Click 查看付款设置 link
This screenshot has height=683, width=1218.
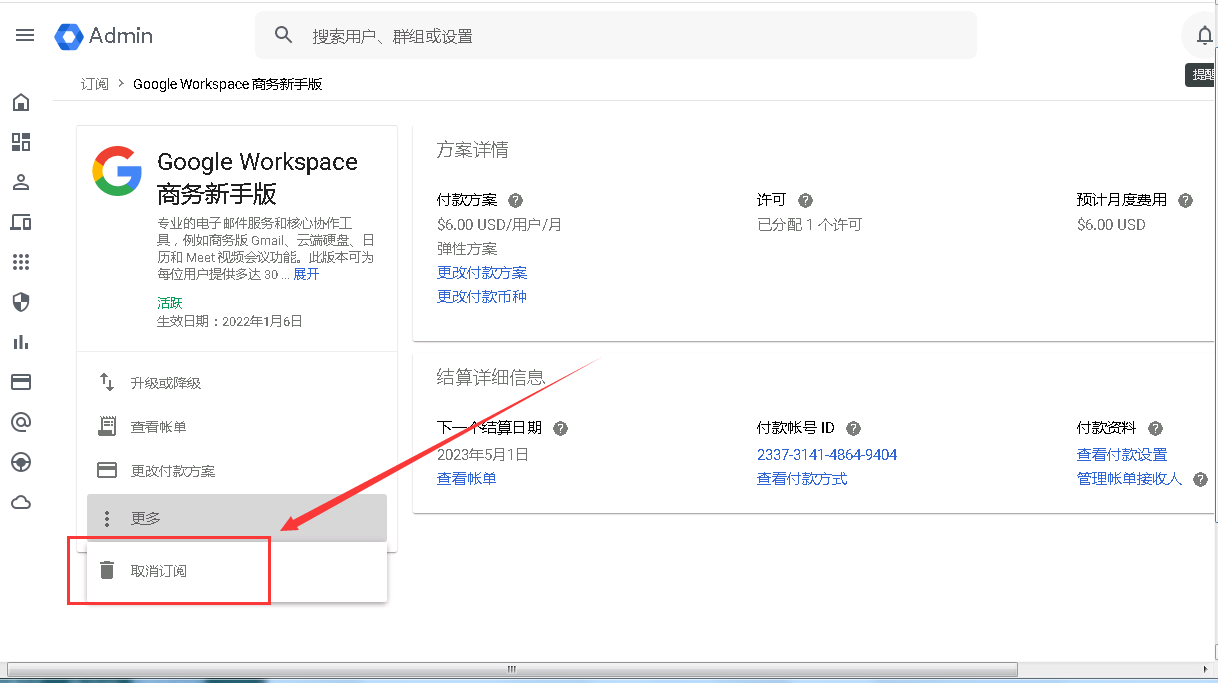tap(1122, 455)
